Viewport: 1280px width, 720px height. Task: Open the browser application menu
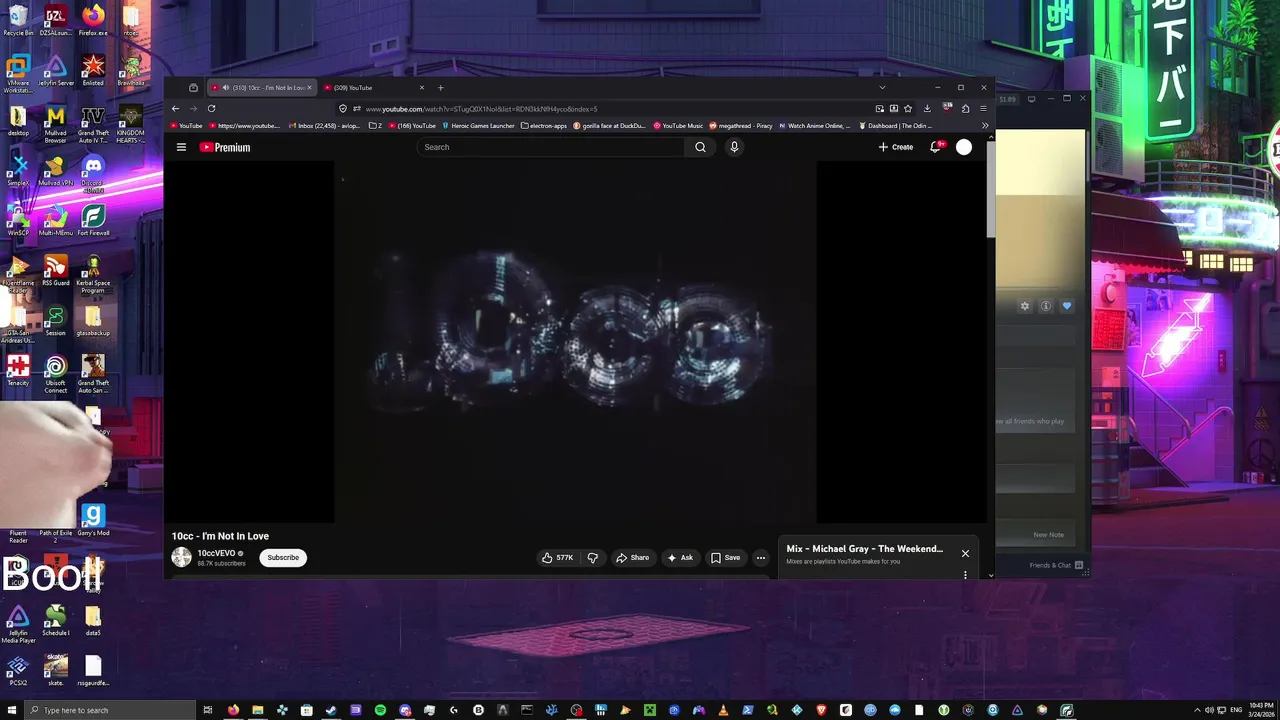(x=983, y=108)
